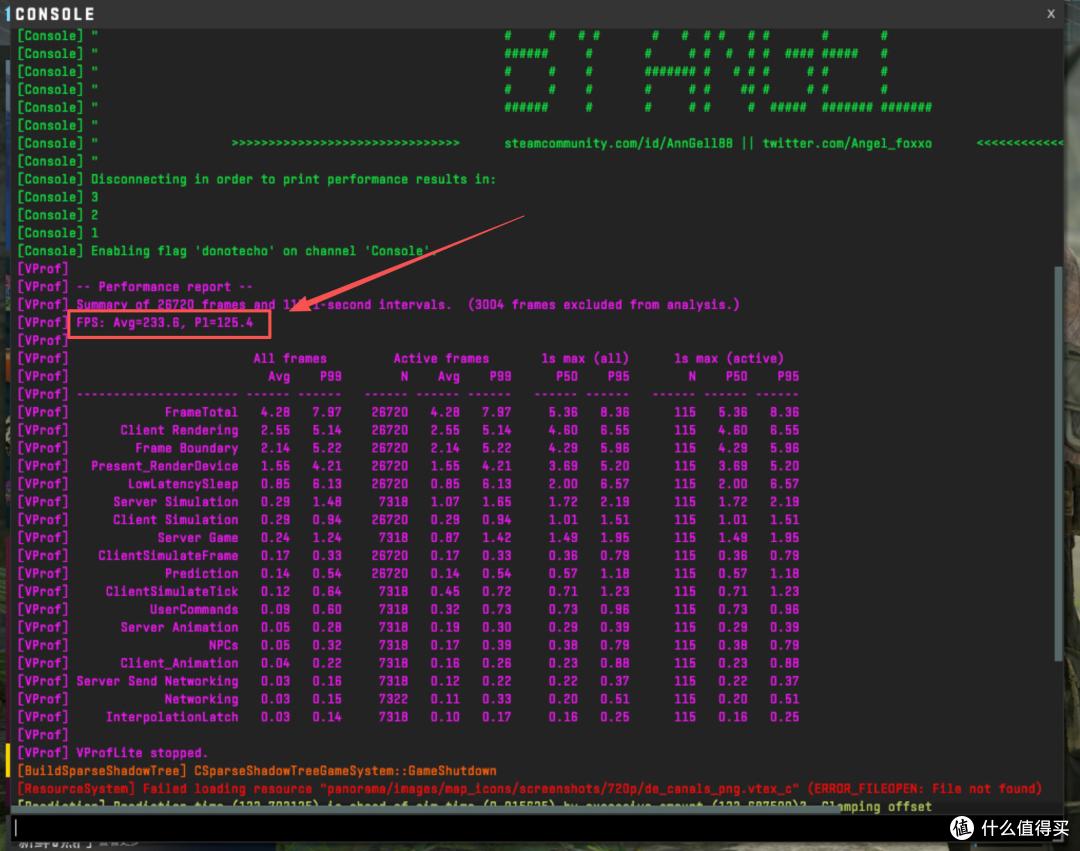The width and height of the screenshot is (1080, 851).
Task: Click the '-- Performance report --' line
Action: 164,286
